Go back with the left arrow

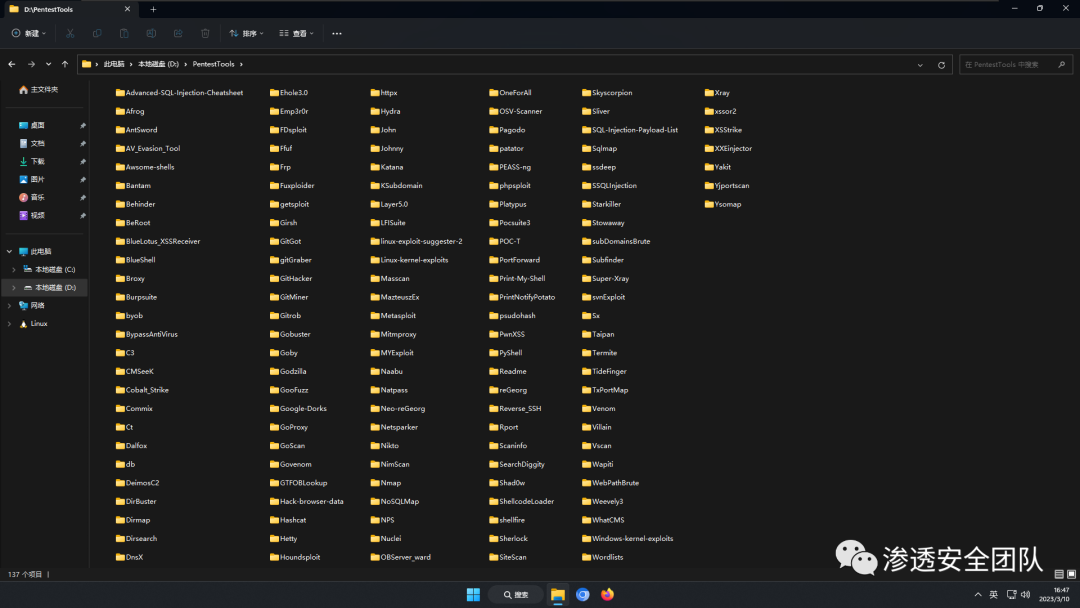click(12, 64)
